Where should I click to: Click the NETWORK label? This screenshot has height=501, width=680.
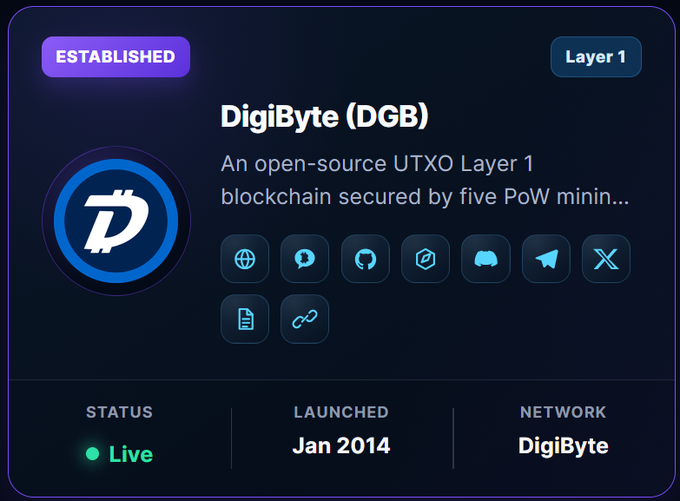click(x=563, y=412)
